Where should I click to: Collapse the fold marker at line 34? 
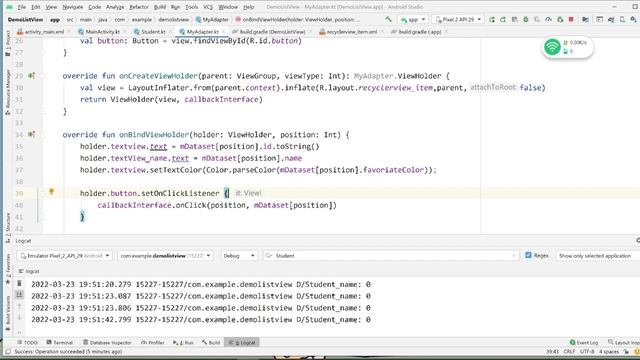click(42, 135)
